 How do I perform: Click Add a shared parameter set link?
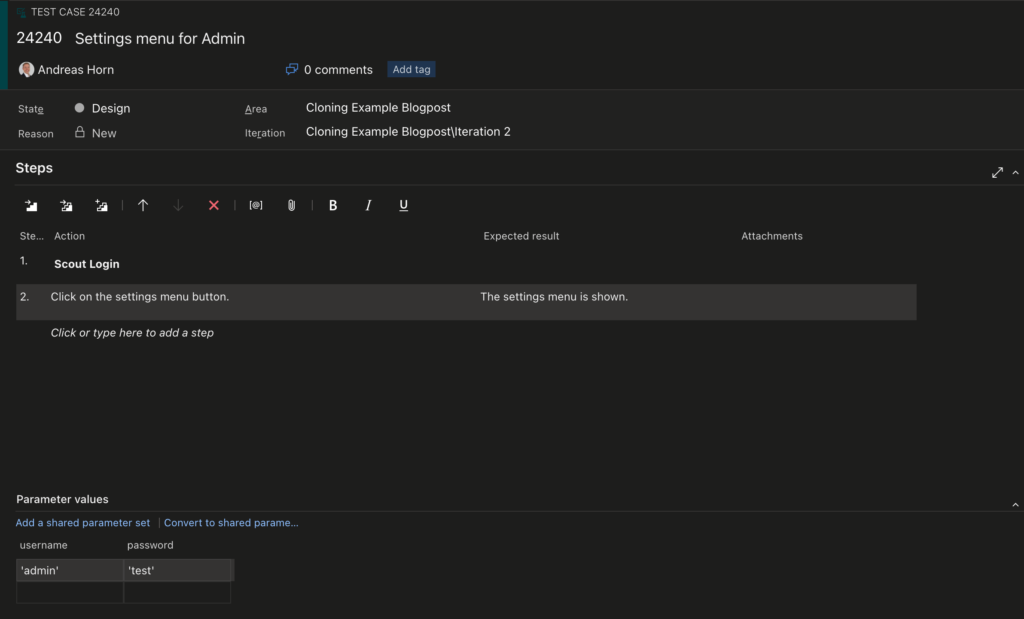click(83, 523)
